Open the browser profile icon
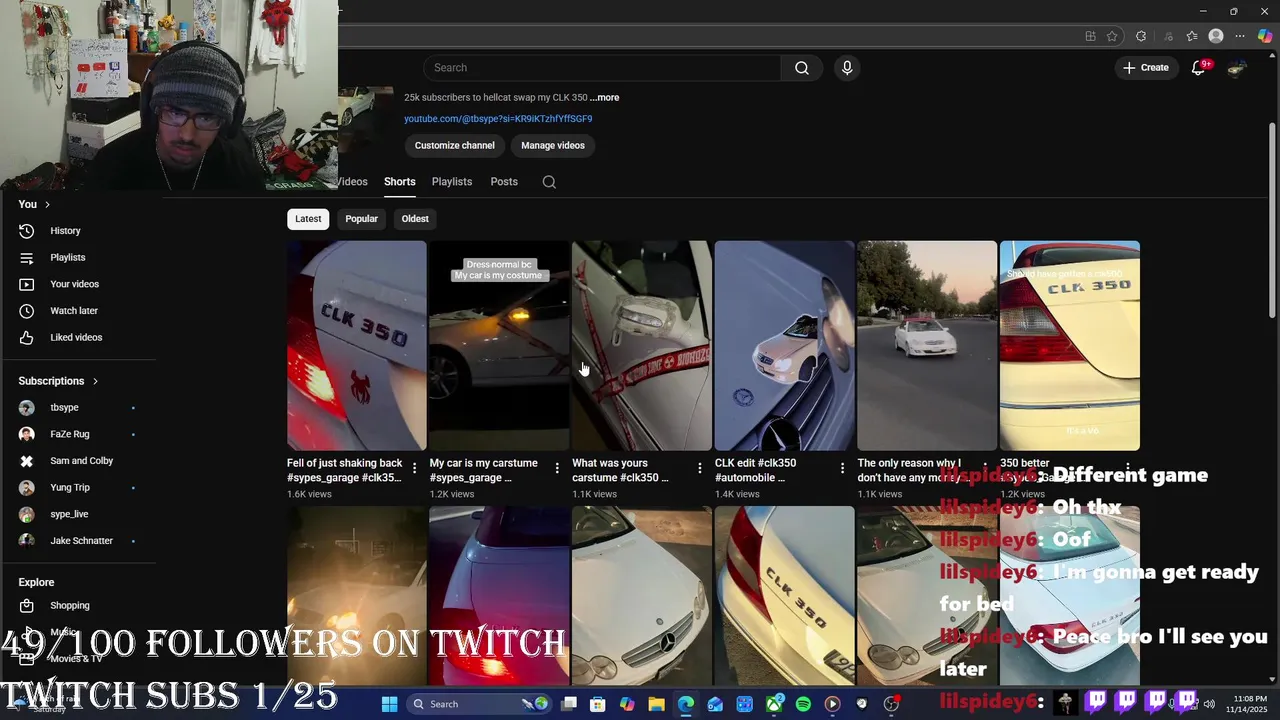The height and width of the screenshot is (720, 1280). tap(1216, 36)
